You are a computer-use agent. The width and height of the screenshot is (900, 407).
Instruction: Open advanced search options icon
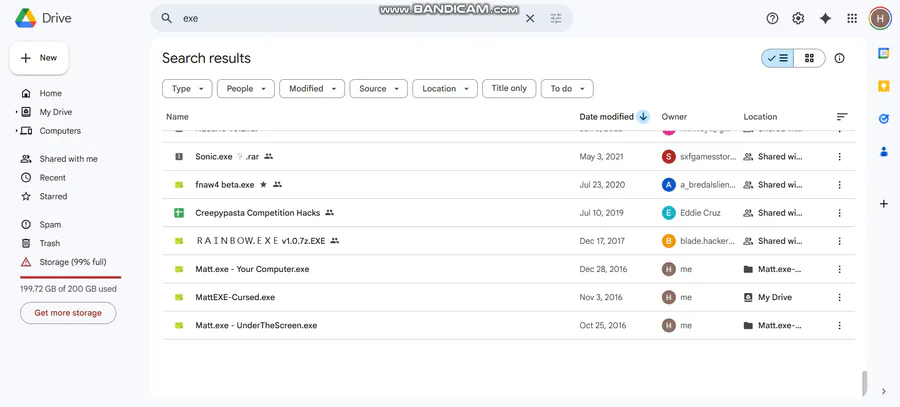[x=556, y=18]
